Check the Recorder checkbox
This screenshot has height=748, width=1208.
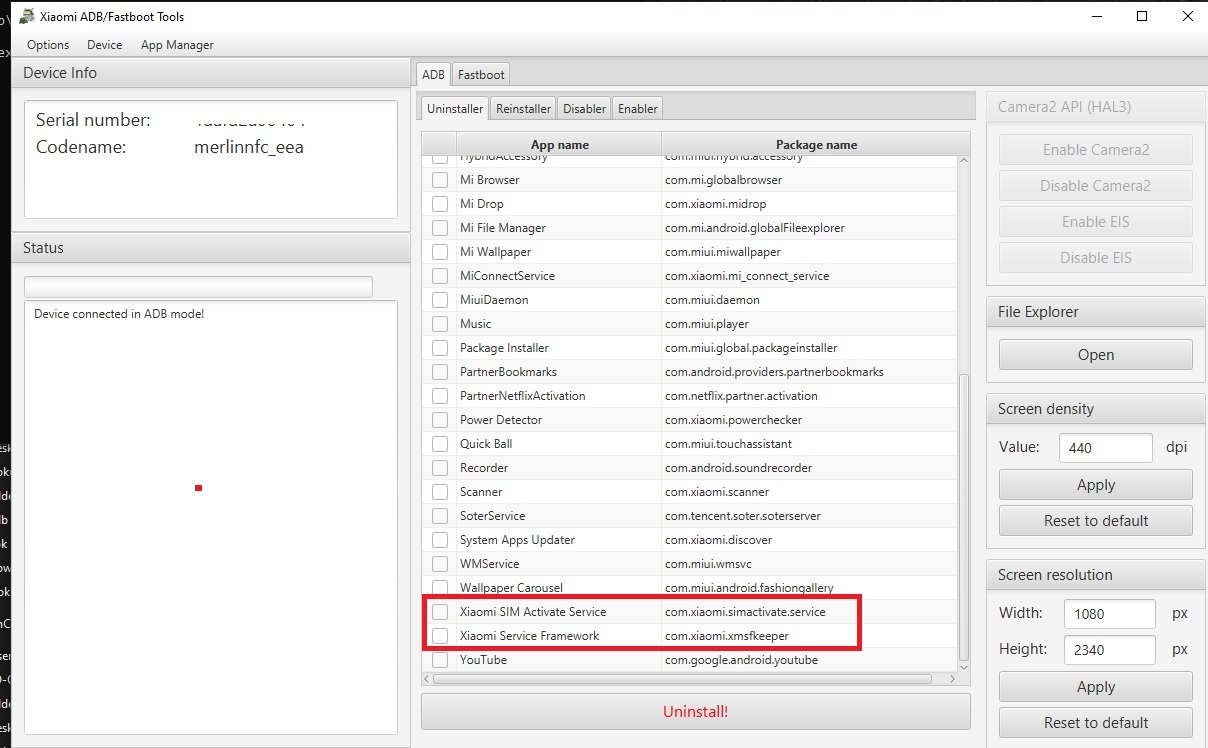pos(440,468)
